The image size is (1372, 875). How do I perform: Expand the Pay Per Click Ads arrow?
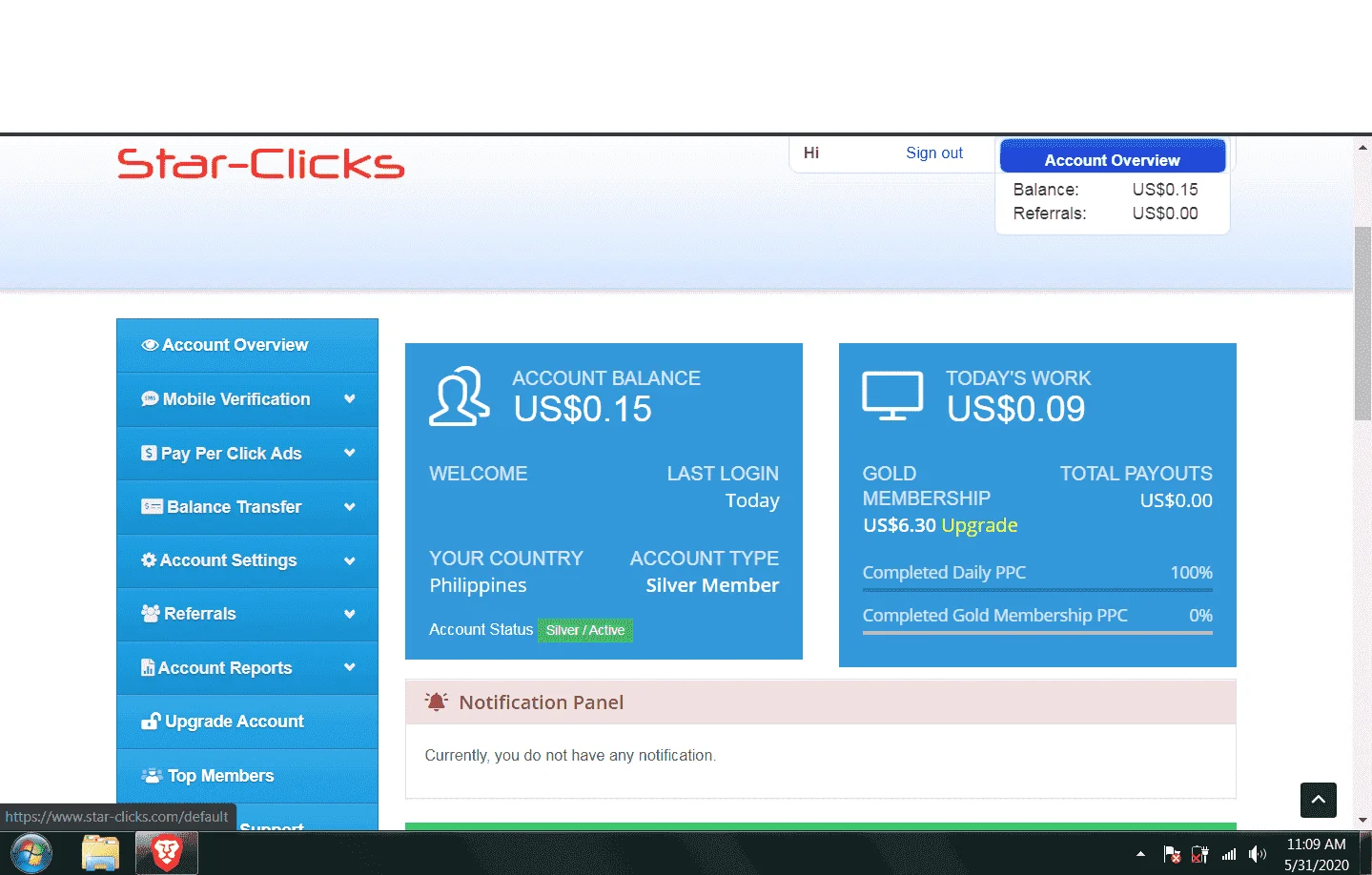click(x=350, y=453)
